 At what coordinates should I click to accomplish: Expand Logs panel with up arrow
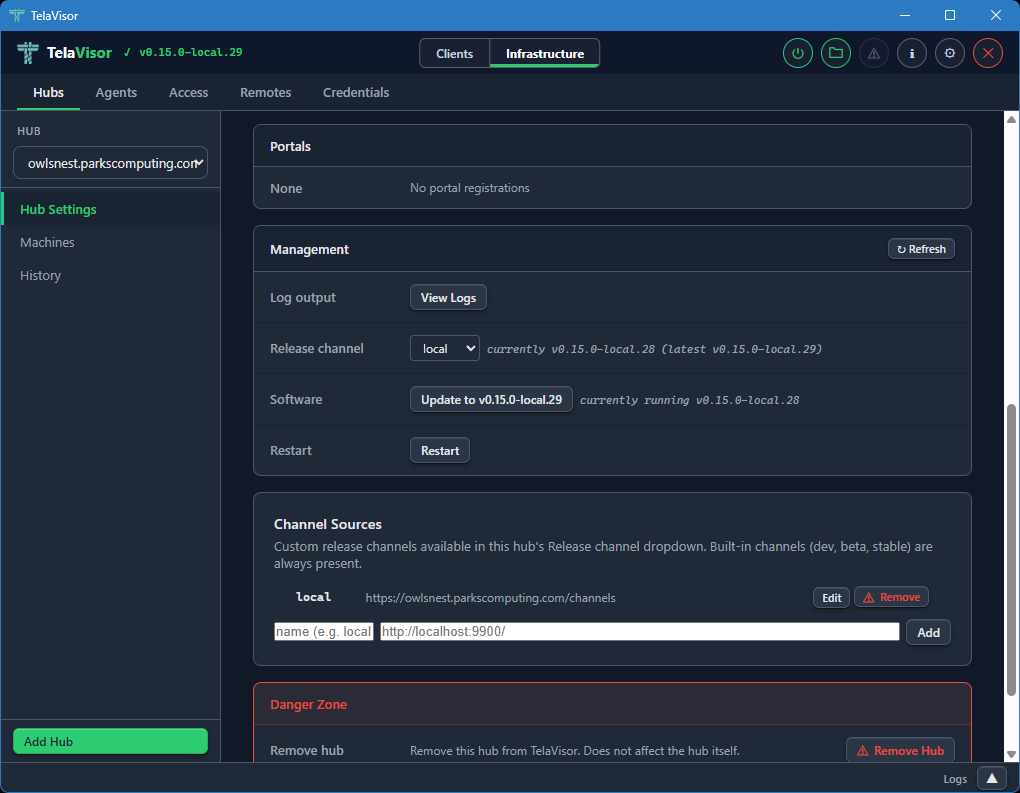992,778
